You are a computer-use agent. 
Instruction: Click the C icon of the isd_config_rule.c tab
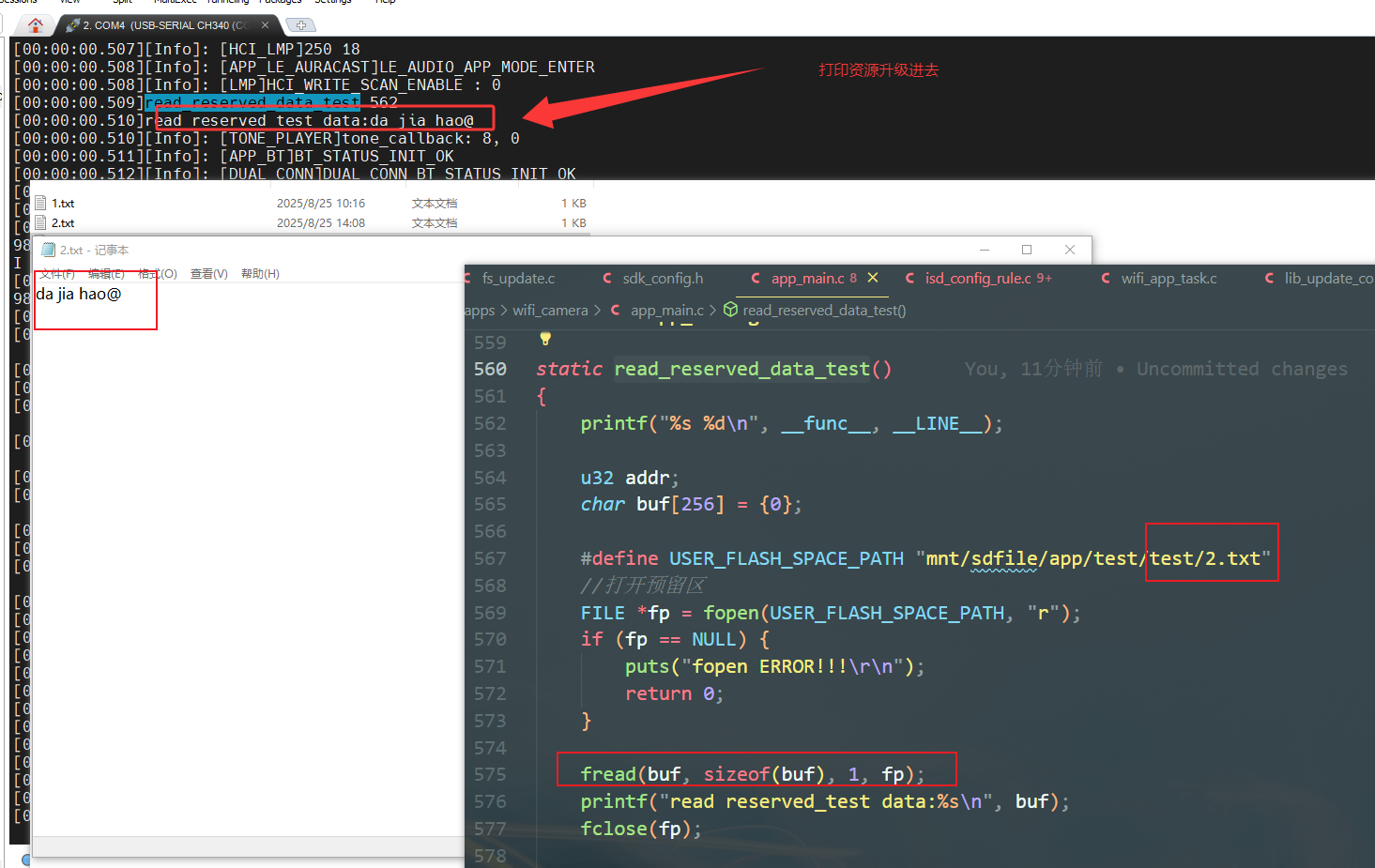pyautogui.click(x=909, y=278)
